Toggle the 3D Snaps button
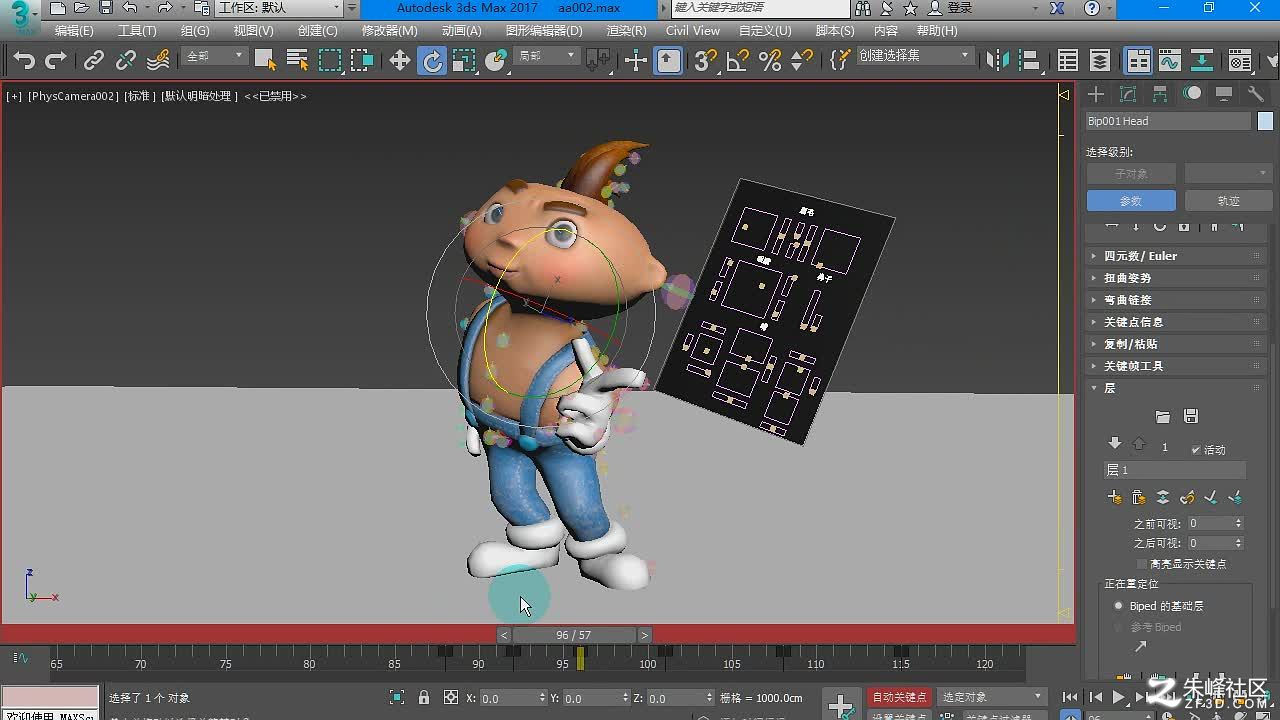 [x=706, y=61]
